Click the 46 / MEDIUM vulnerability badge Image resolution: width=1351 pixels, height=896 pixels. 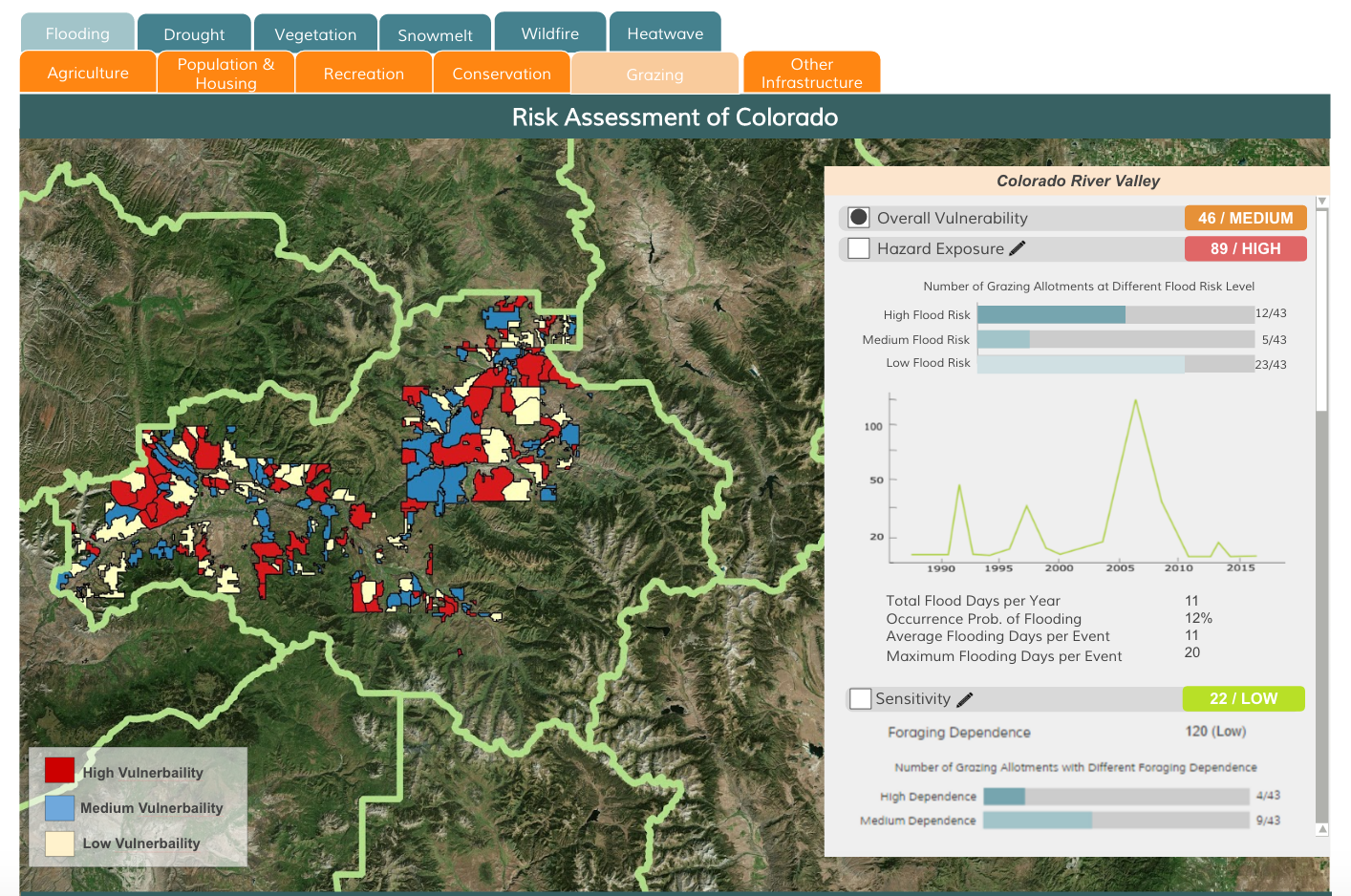click(x=1245, y=218)
